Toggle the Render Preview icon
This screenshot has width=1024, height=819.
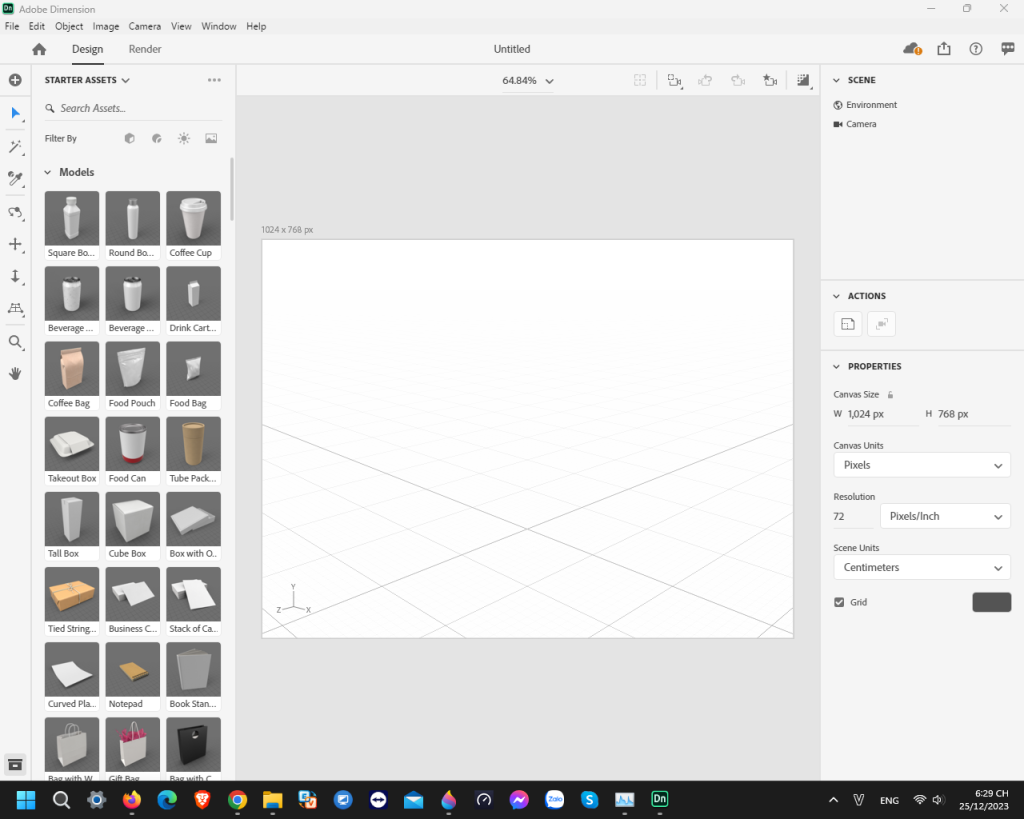pos(803,80)
